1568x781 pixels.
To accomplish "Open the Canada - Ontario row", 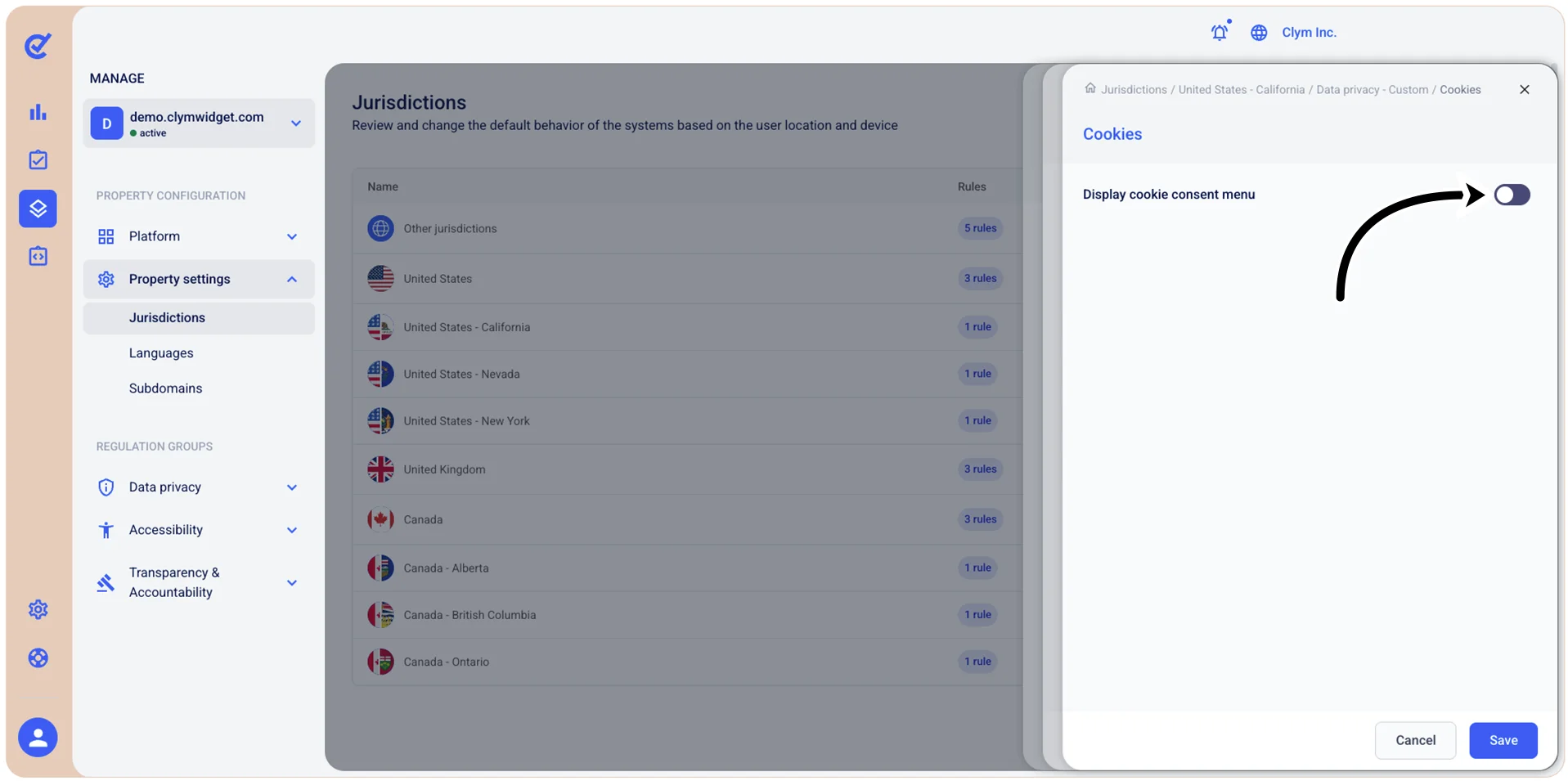I will [x=687, y=662].
